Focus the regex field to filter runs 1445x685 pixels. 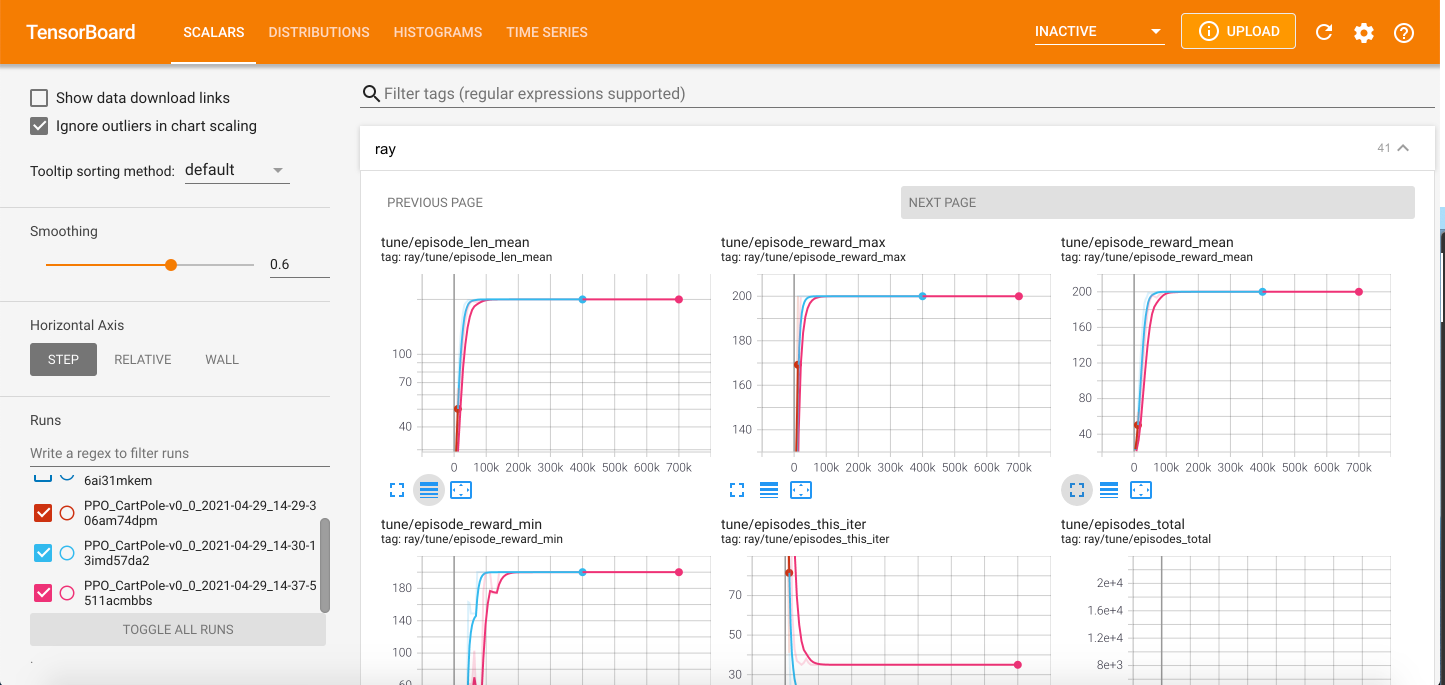180,453
